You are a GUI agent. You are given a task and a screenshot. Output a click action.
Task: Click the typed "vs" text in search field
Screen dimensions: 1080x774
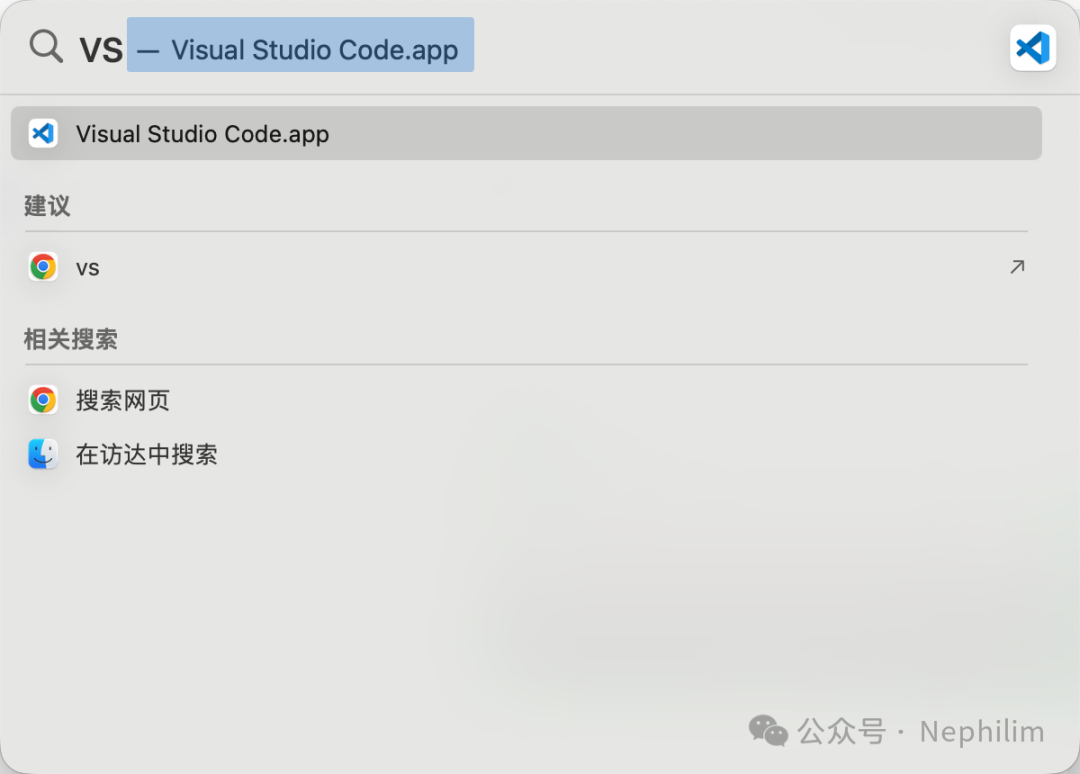click(101, 49)
